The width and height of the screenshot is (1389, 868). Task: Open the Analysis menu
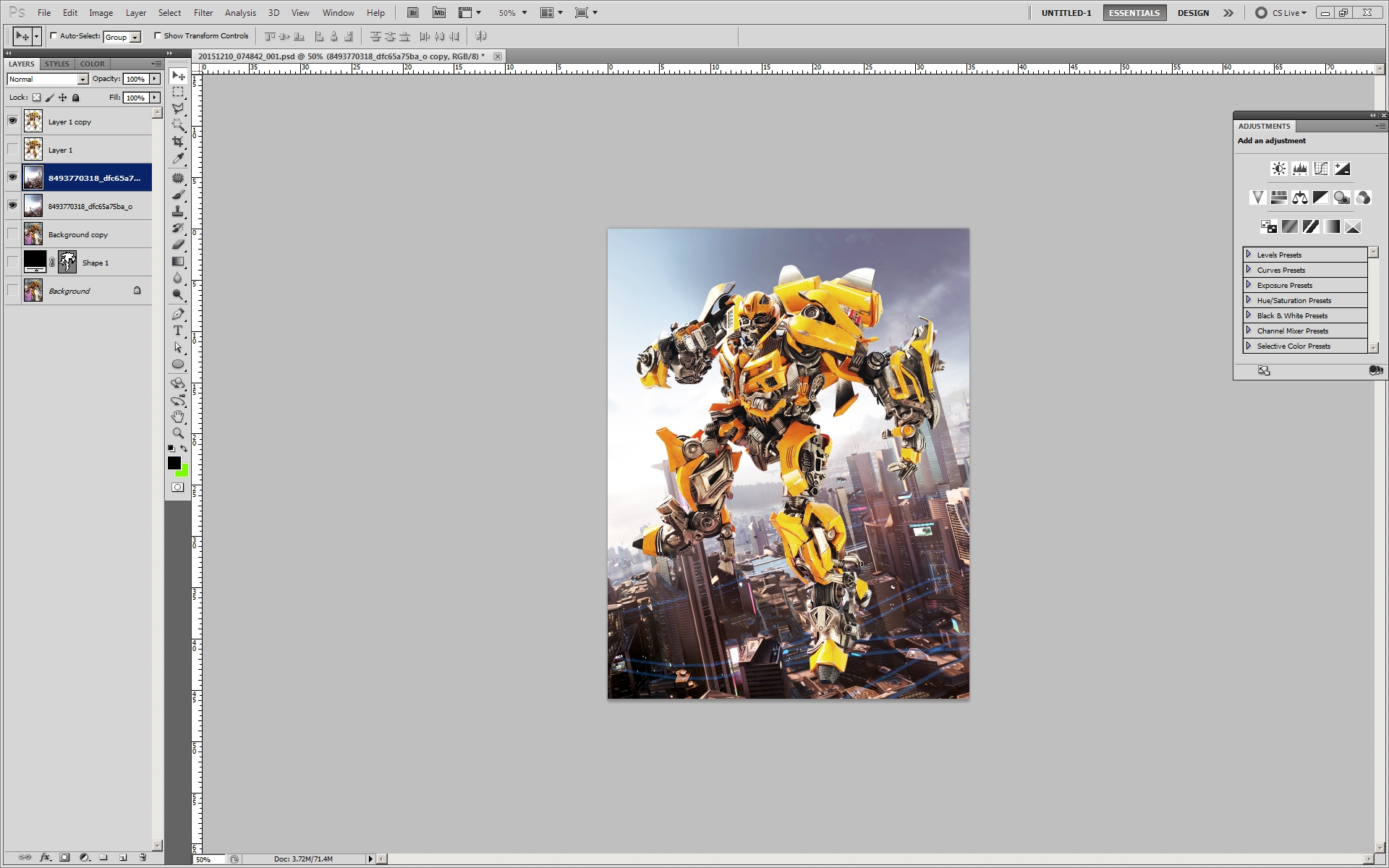(x=240, y=13)
